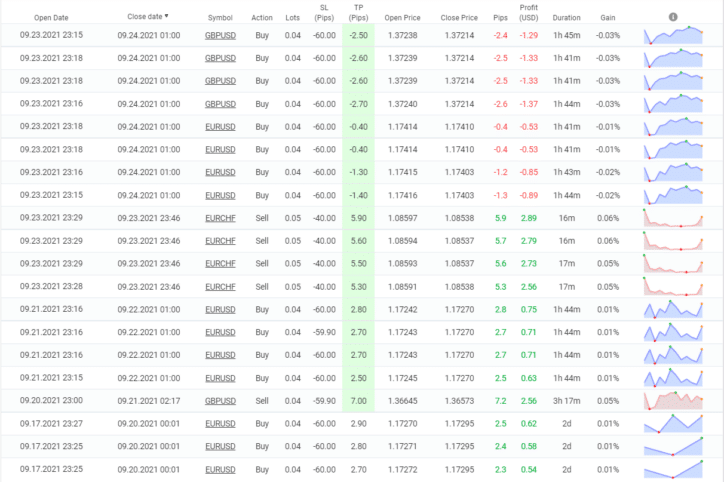Screen dimensions: 724x482
Task: Open GBPUSD link for the 7.2 pips trade
Action: coord(220,400)
